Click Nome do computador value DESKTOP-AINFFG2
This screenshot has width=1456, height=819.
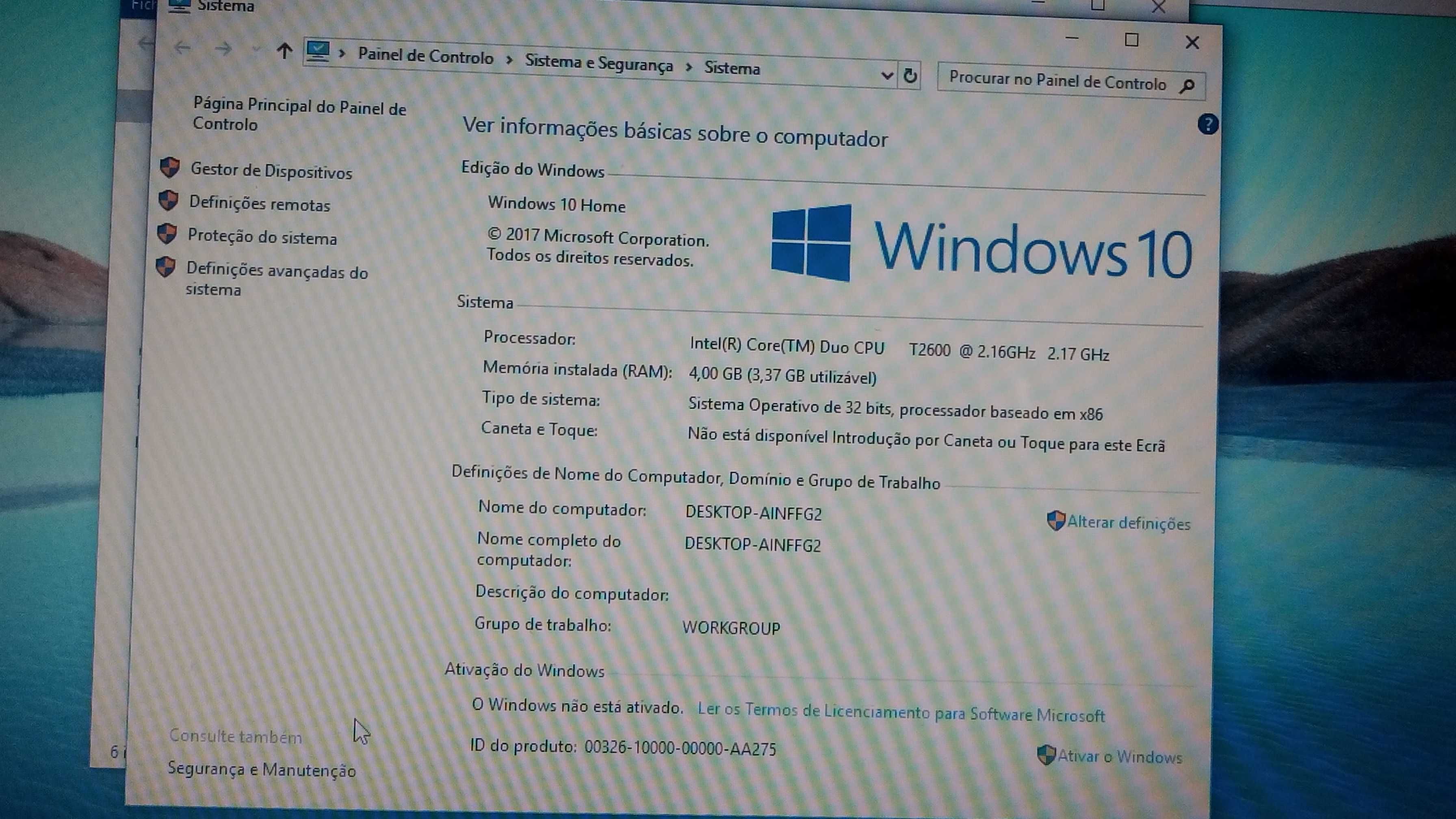tap(754, 513)
